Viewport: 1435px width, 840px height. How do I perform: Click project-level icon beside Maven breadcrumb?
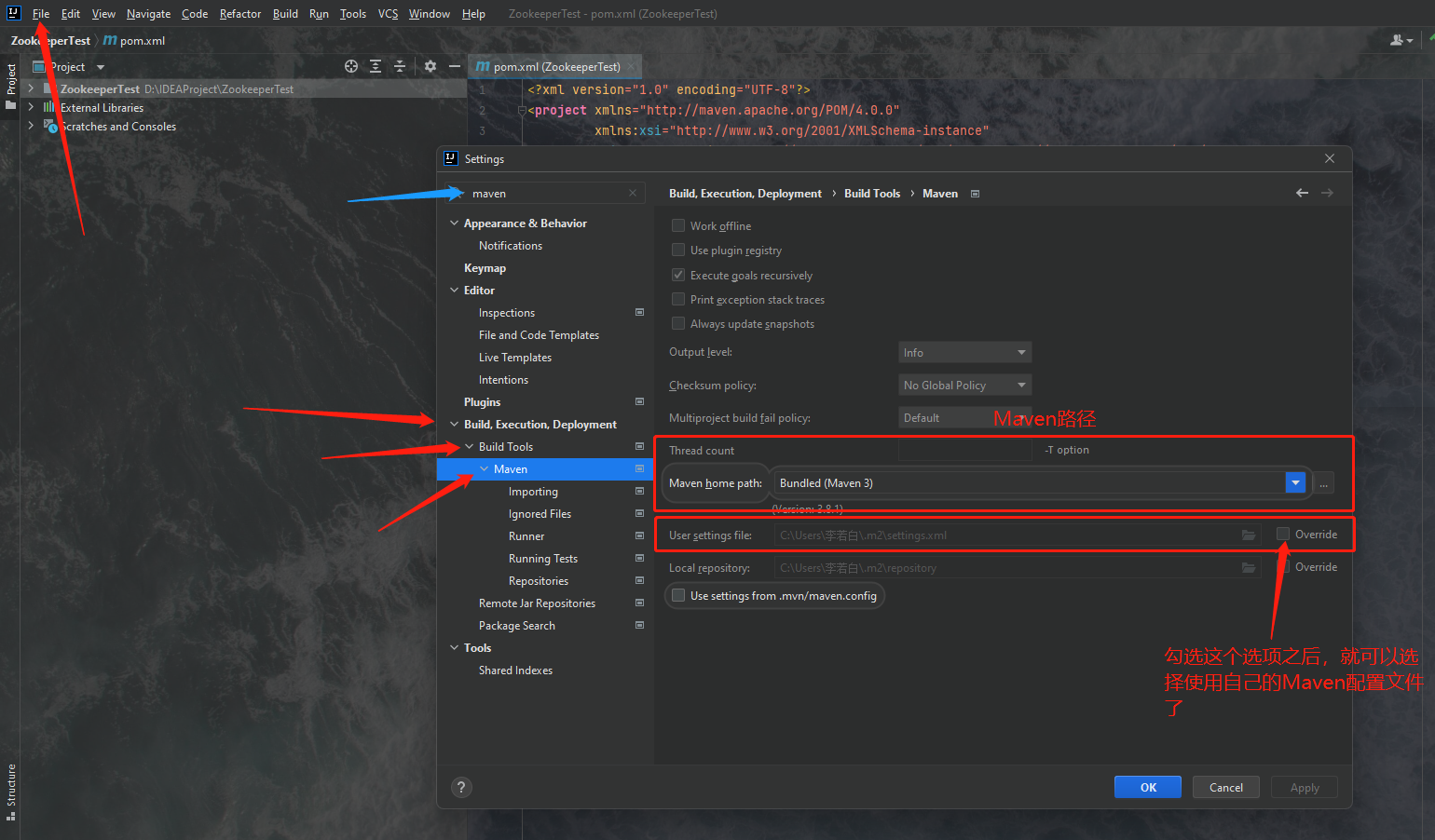pyautogui.click(x=976, y=194)
